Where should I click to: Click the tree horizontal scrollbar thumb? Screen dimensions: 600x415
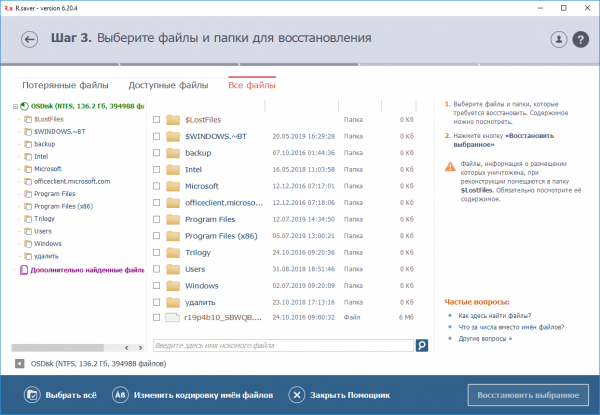57,348
